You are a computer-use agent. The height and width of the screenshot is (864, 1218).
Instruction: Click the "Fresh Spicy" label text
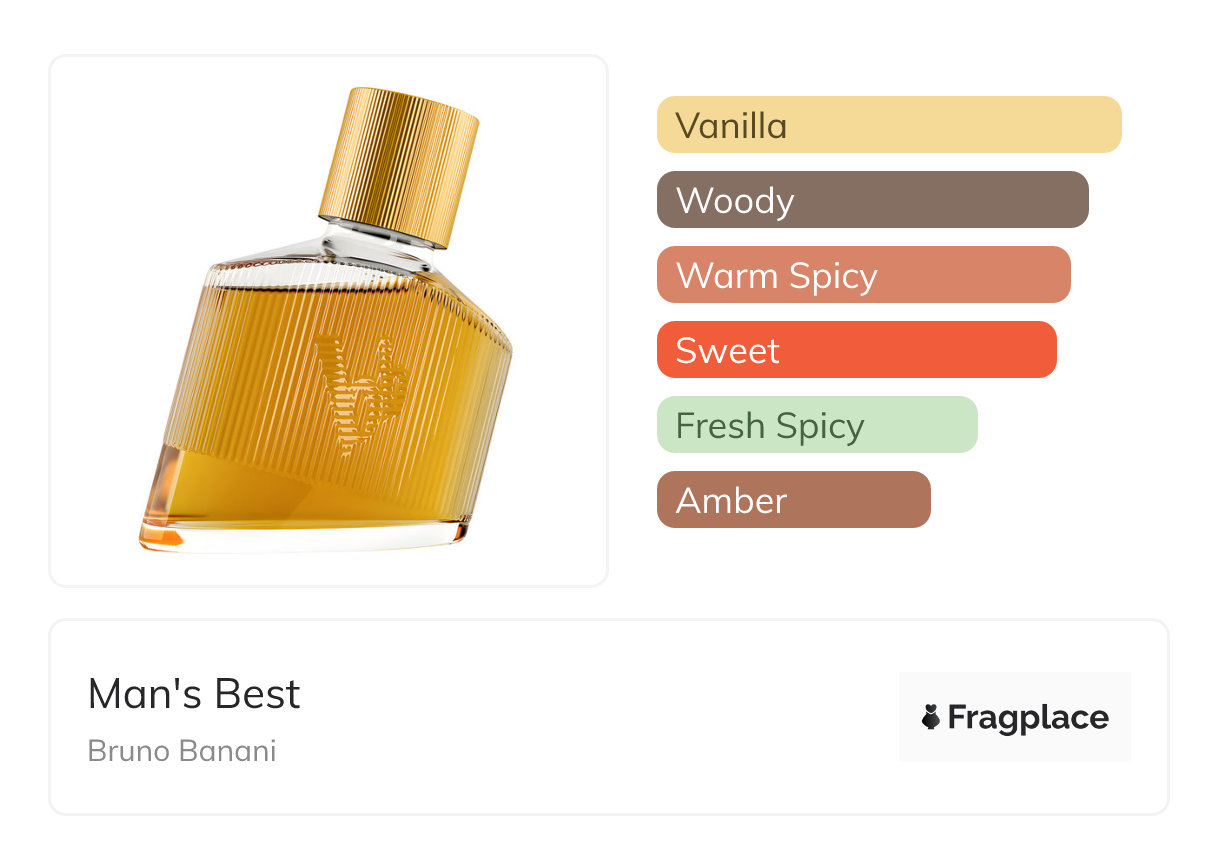pos(770,426)
